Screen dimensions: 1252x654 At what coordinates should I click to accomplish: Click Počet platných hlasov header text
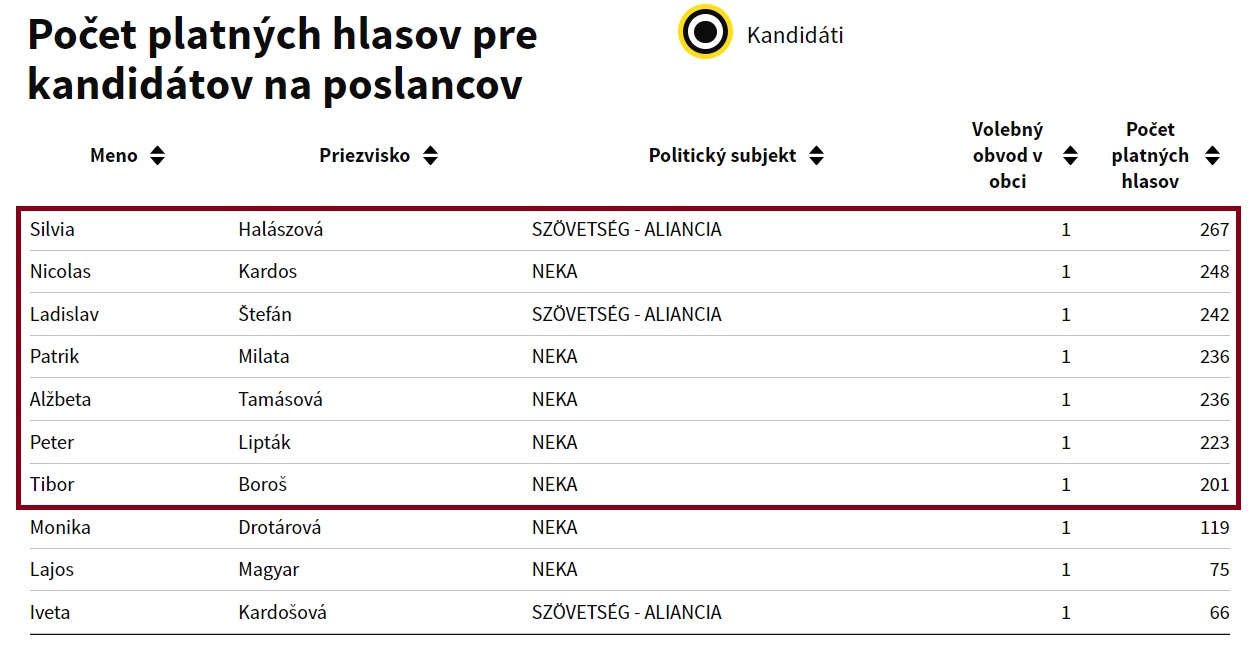point(1150,156)
